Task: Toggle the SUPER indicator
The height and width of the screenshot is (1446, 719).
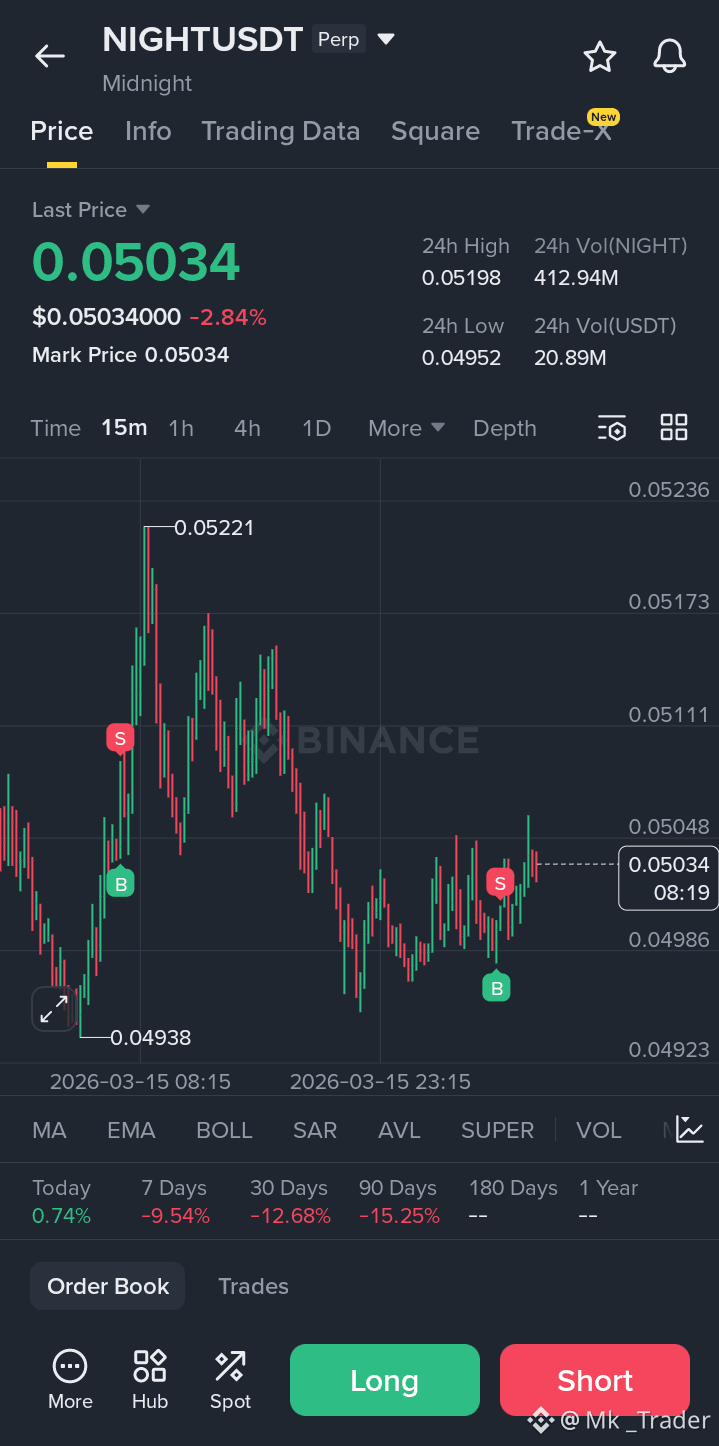Action: (x=497, y=1130)
